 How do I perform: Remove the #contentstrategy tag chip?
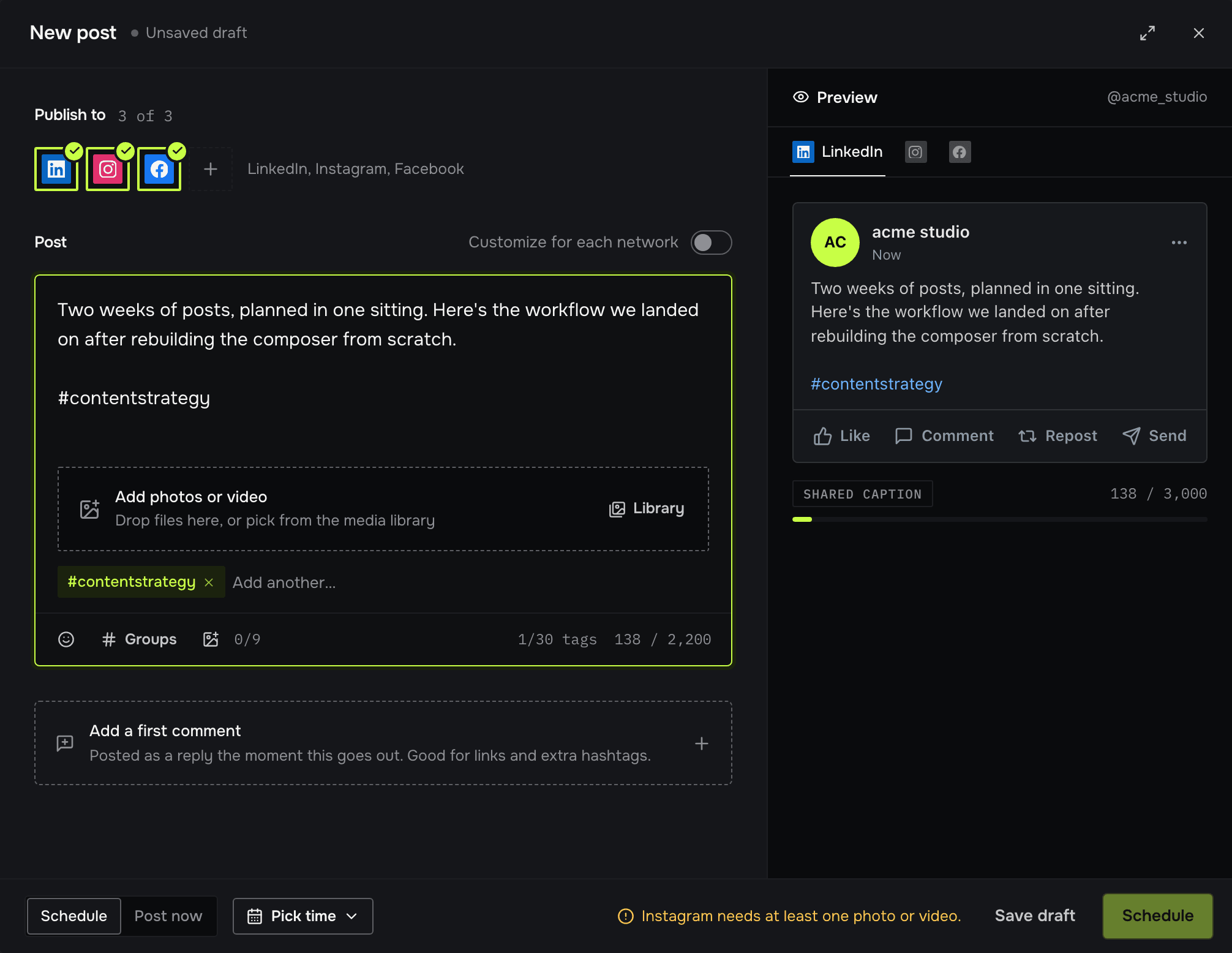pos(209,582)
